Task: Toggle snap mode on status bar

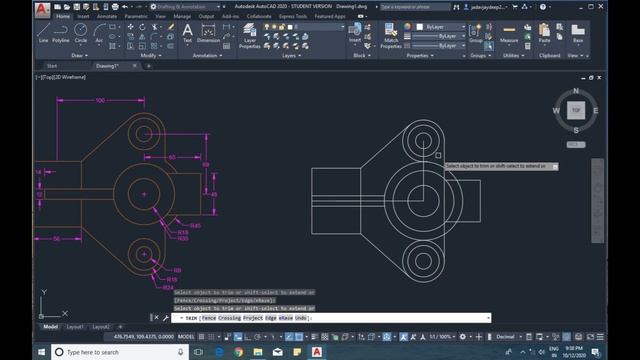Action: coord(211,337)
